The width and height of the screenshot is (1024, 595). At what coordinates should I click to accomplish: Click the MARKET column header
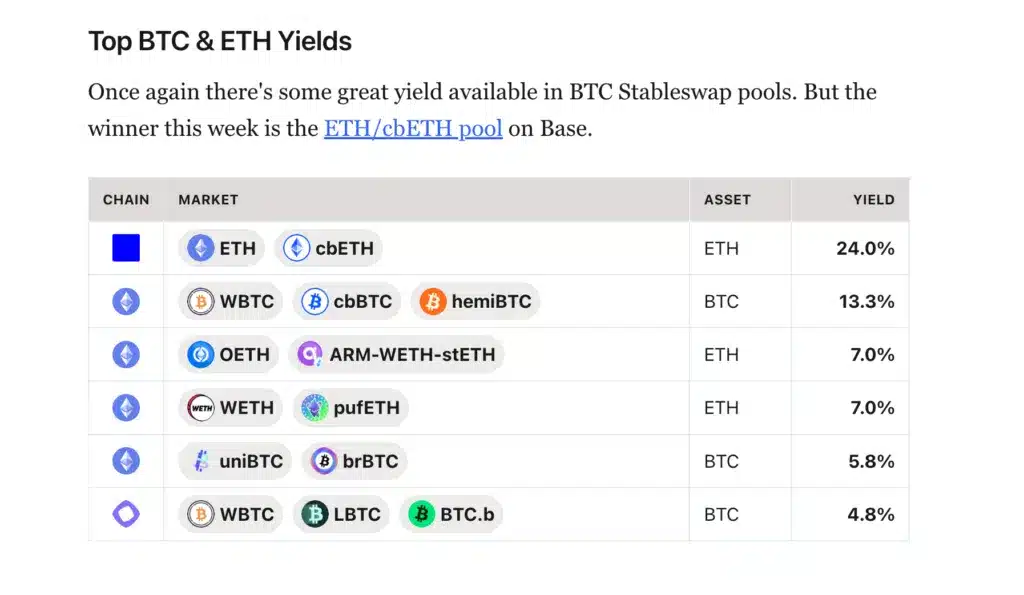tap(208, 199)
